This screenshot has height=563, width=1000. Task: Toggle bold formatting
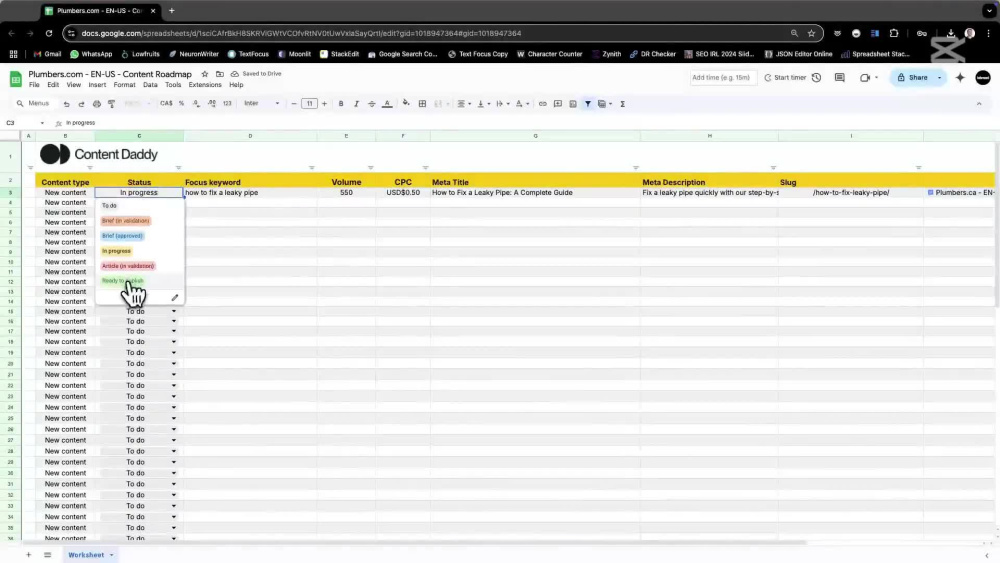(x=341, y=104)
